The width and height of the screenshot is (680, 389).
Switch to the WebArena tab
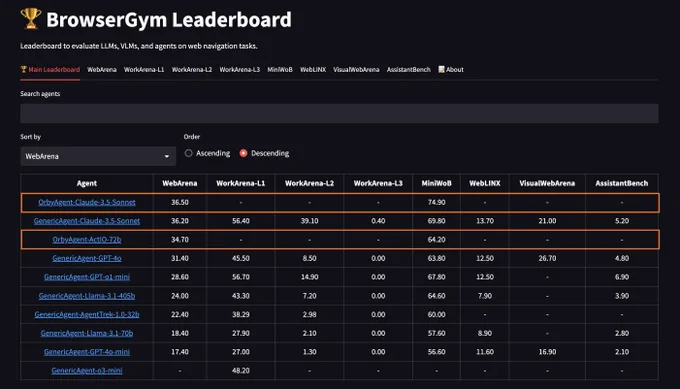102,69
